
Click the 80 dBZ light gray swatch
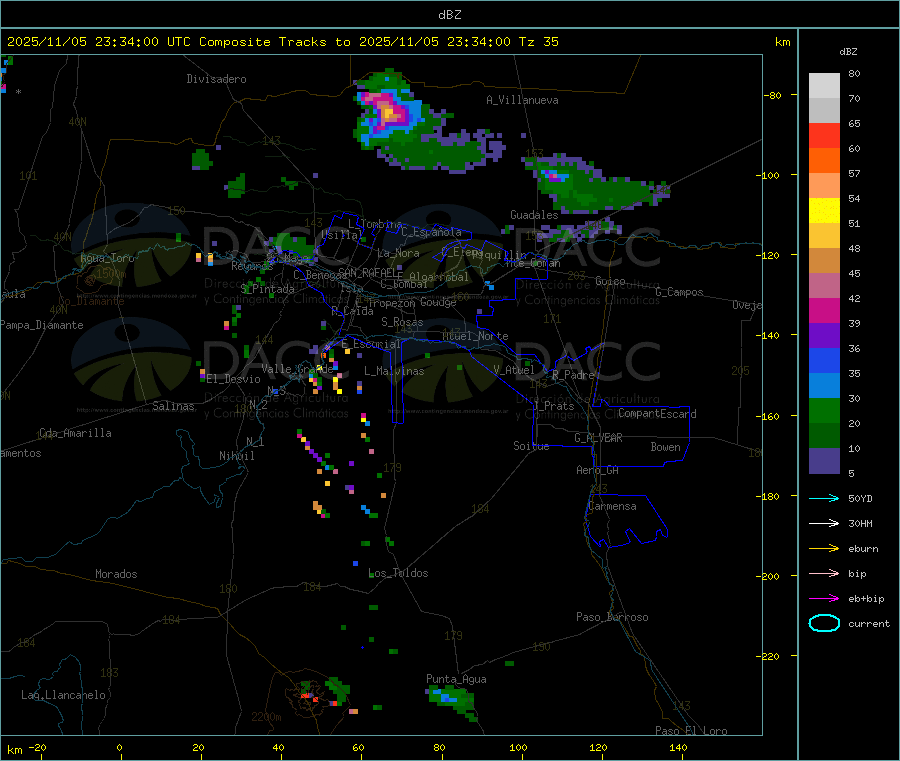pyautogui.click(x=824, y=86)
